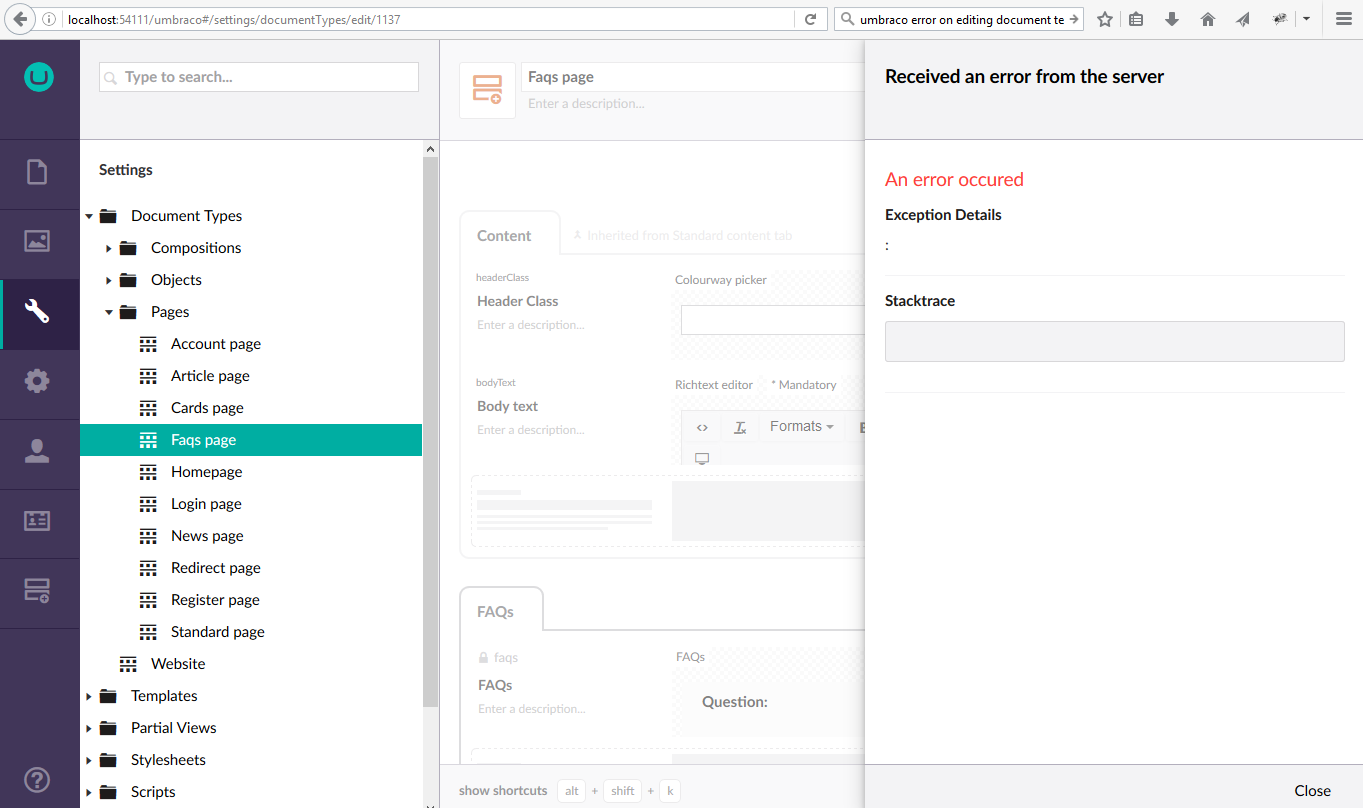Go to the Content section icon
The height and width of the screenshot is (808, 1363).
[x=37, y=172]
